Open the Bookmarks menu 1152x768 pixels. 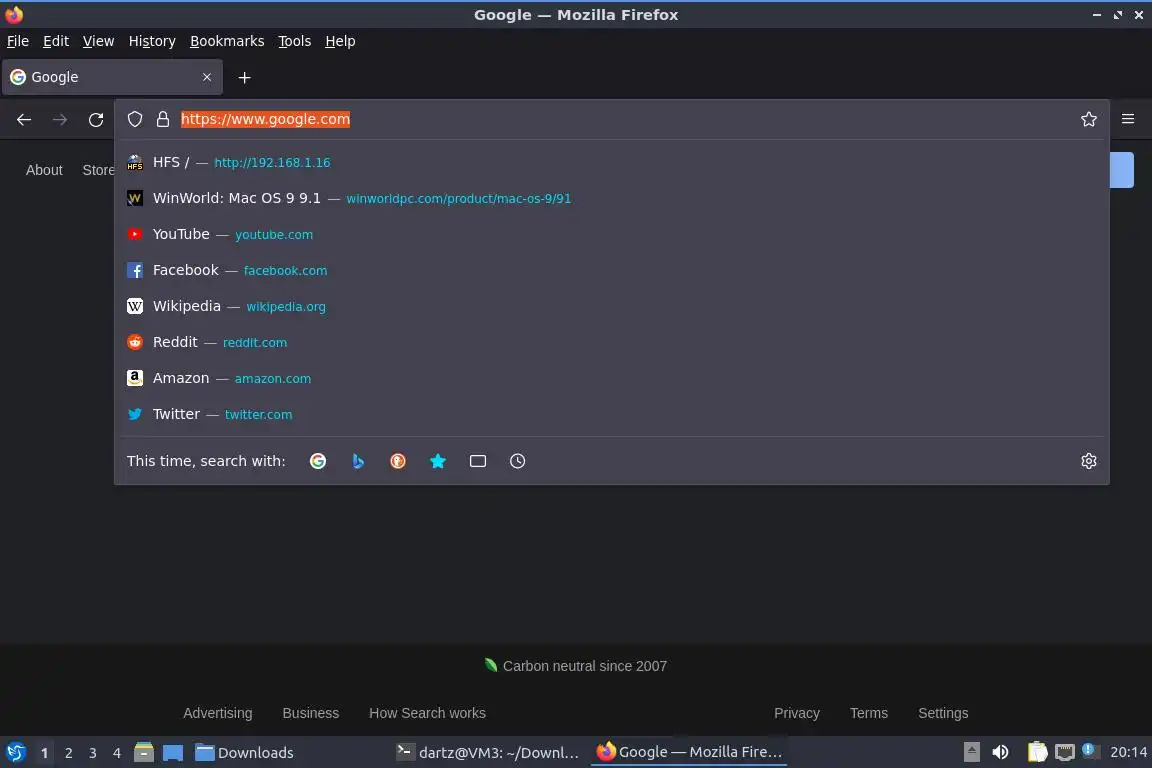[227, 41]
